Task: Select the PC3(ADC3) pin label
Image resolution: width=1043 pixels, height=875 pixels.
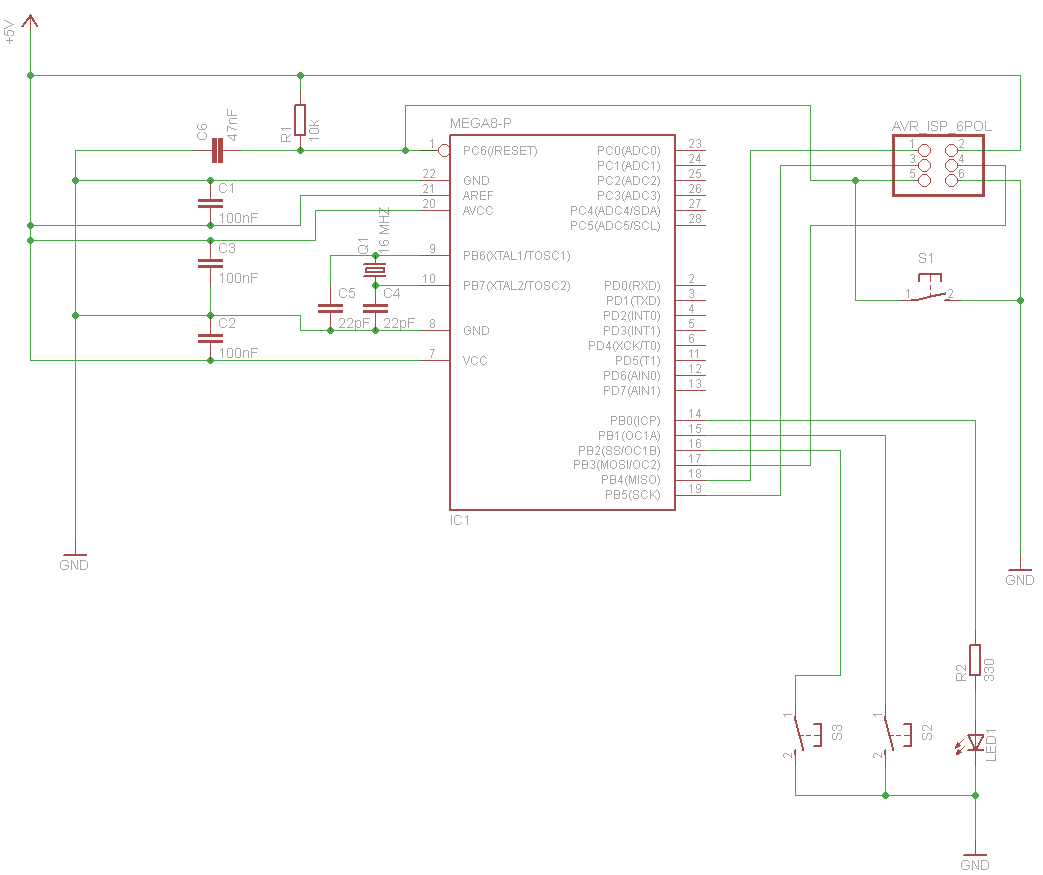Action: pos(629,196)
